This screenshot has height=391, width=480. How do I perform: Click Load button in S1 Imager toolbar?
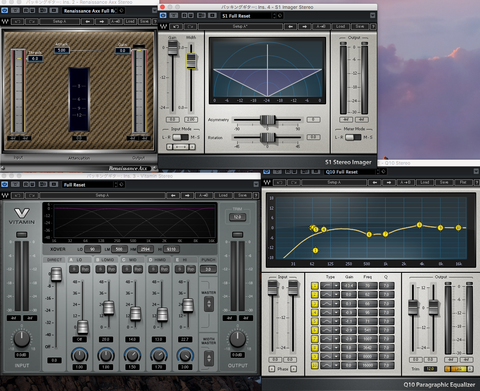pyautogui.click(x=340, y=26)
